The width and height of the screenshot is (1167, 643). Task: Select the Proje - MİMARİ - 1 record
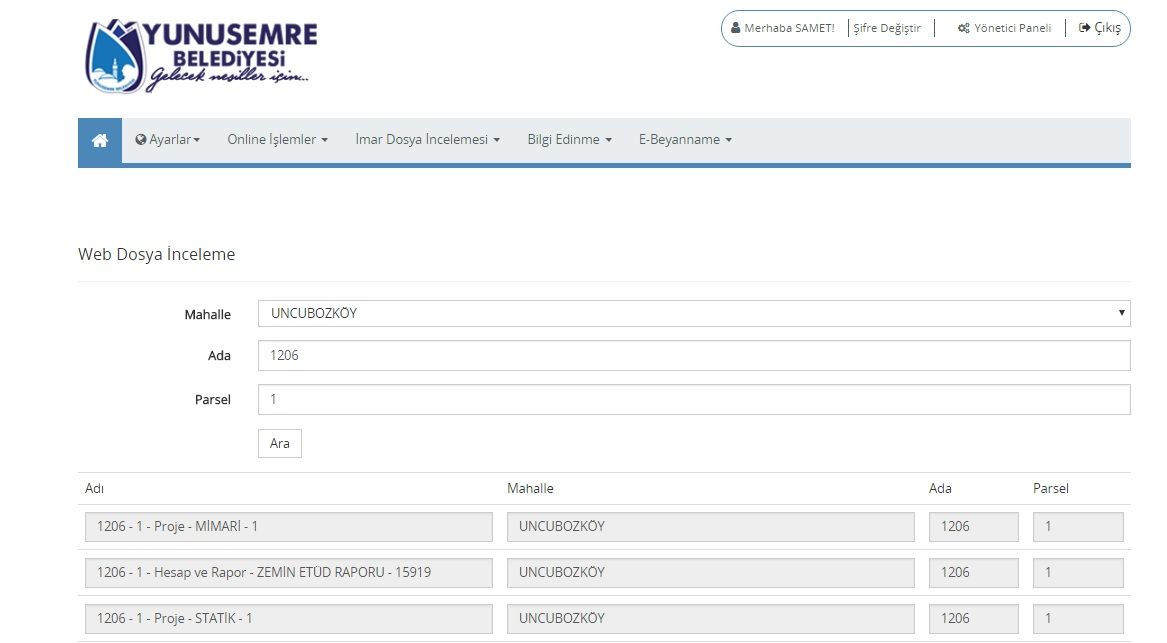click(x=289, y=527)
